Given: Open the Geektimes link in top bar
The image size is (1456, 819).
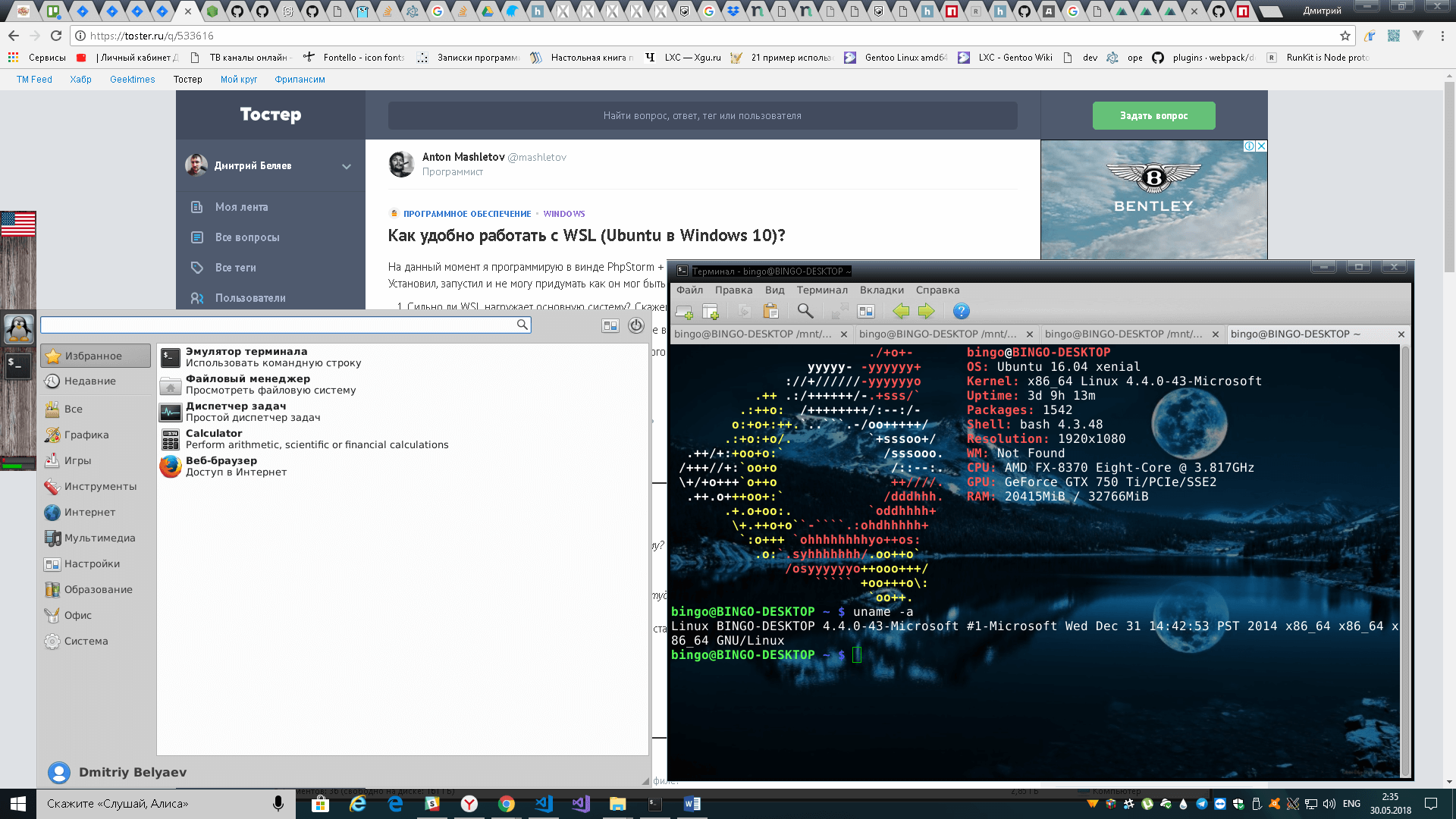Looking at the screenshot, I should [x=132, y=79].
